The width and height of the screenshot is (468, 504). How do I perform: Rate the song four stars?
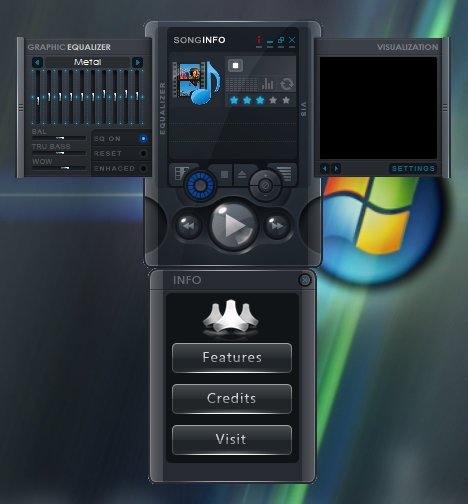pos(273,100)
